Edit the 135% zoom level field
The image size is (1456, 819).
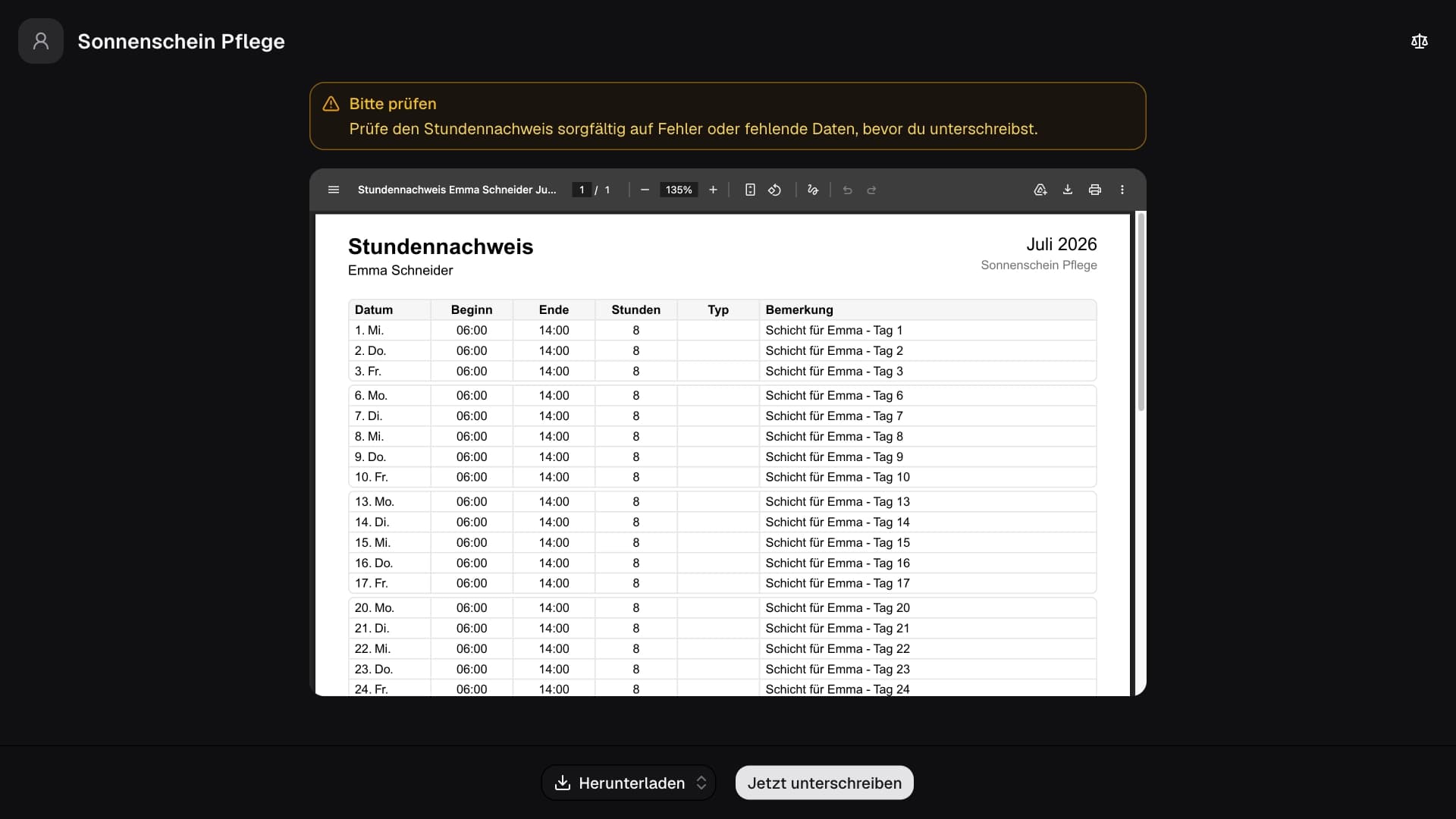679,190
